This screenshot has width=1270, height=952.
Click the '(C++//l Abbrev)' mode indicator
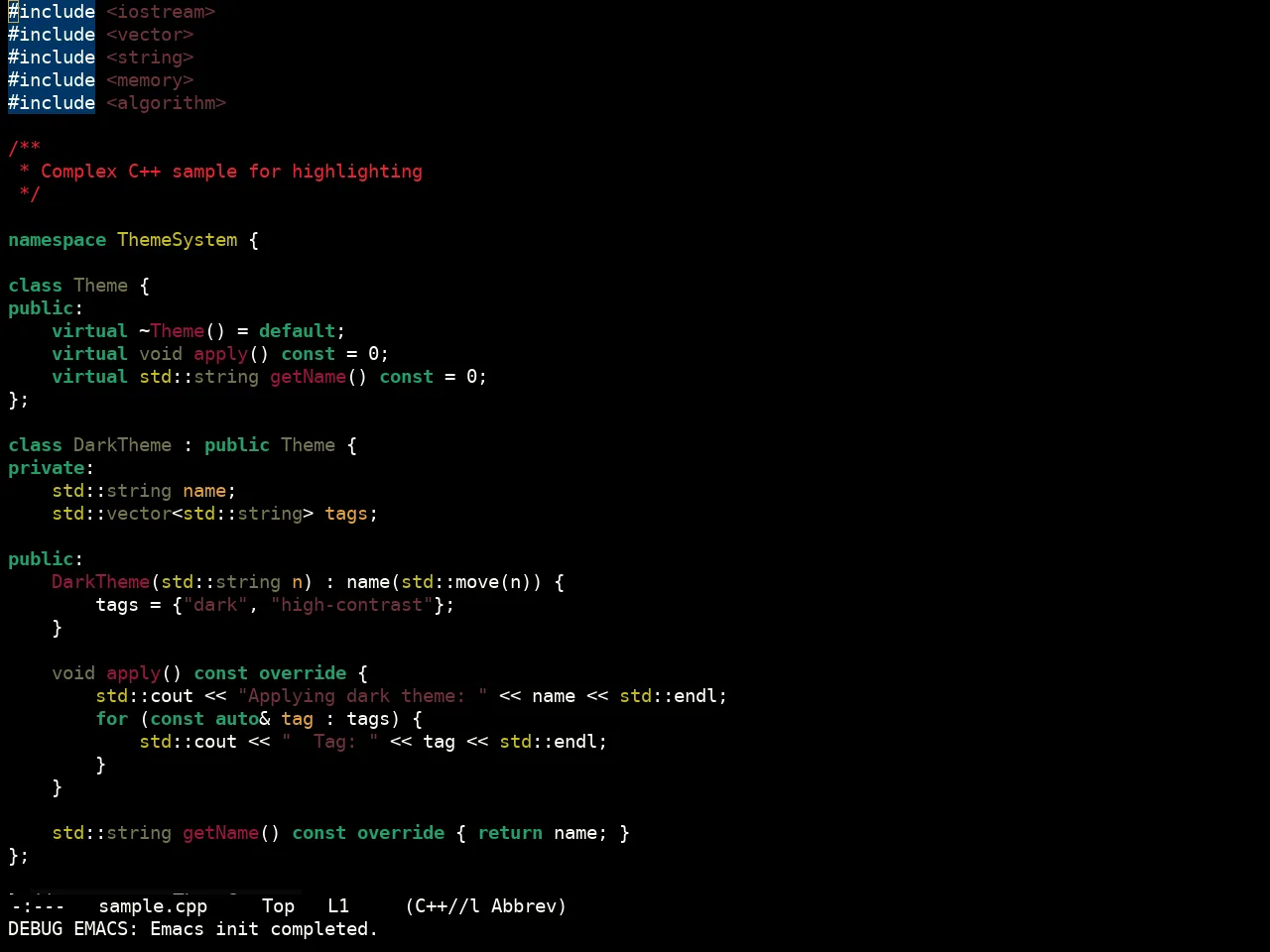485,906
